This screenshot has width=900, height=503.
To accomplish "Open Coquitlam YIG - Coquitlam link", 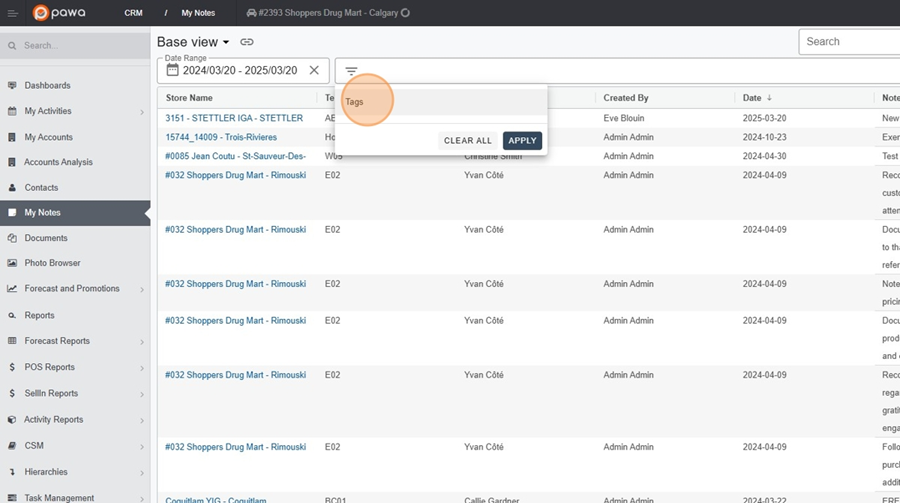I will click(216, 500).
